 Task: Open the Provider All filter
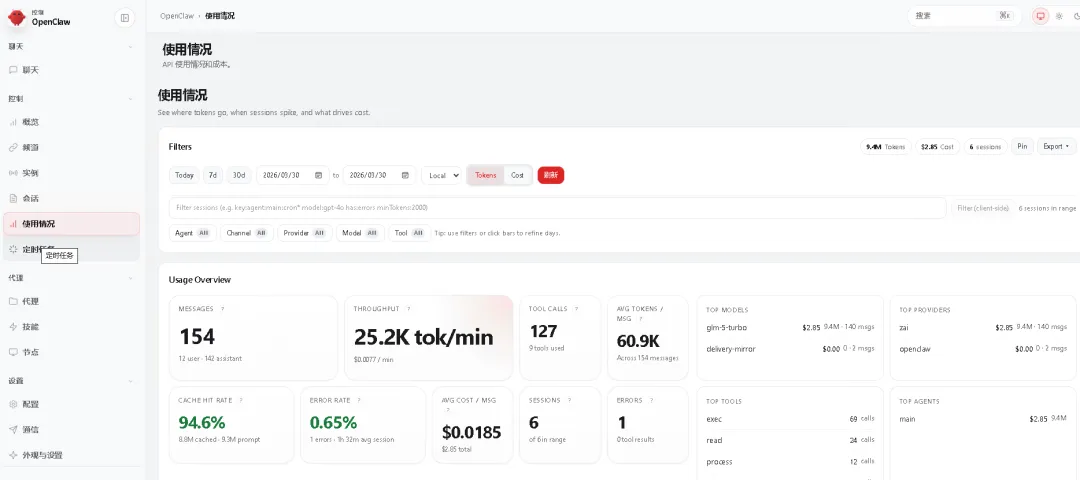(304, 233)
